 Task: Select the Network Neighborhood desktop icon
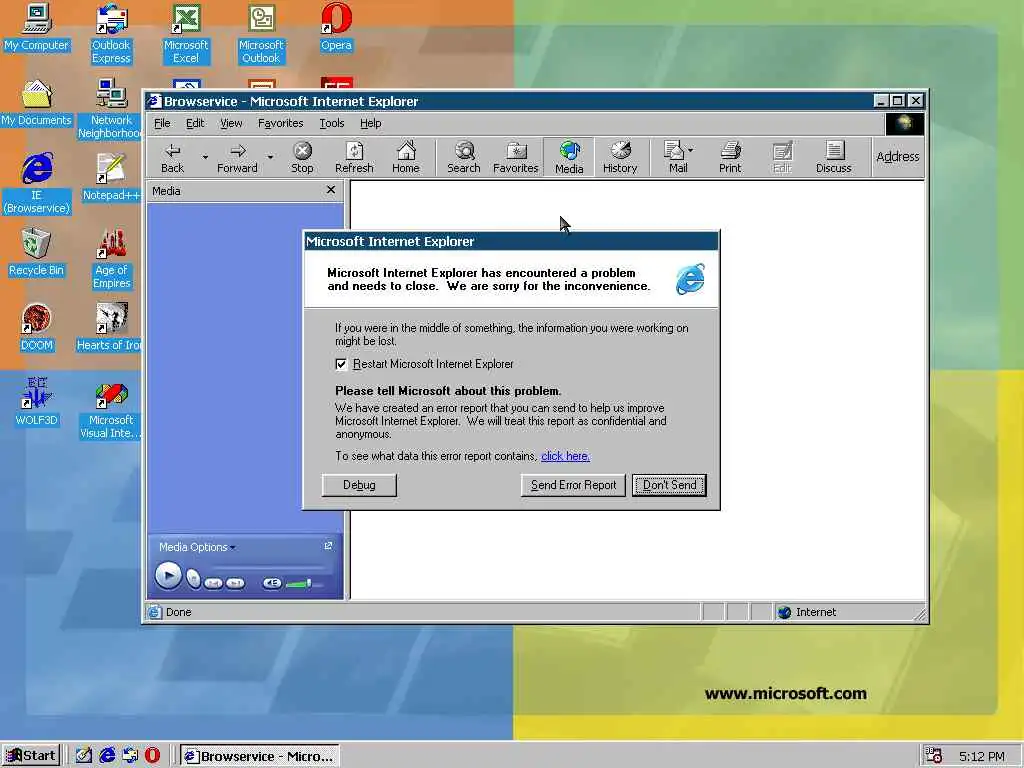coord(112,108)
